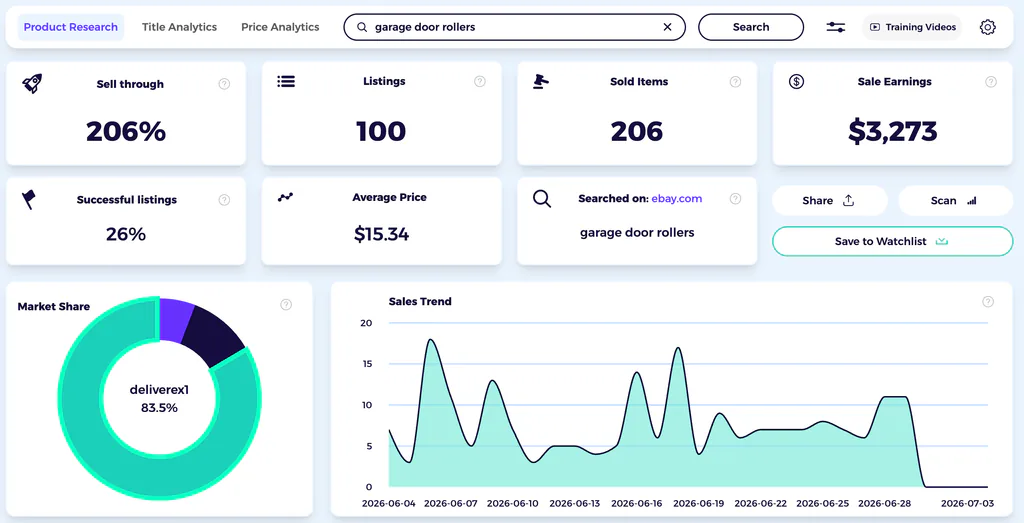The width and height of the screenshot is (1024, 523).
Task: Click the dollar icon on Sale Earnings card
Action: click(796, 82)
